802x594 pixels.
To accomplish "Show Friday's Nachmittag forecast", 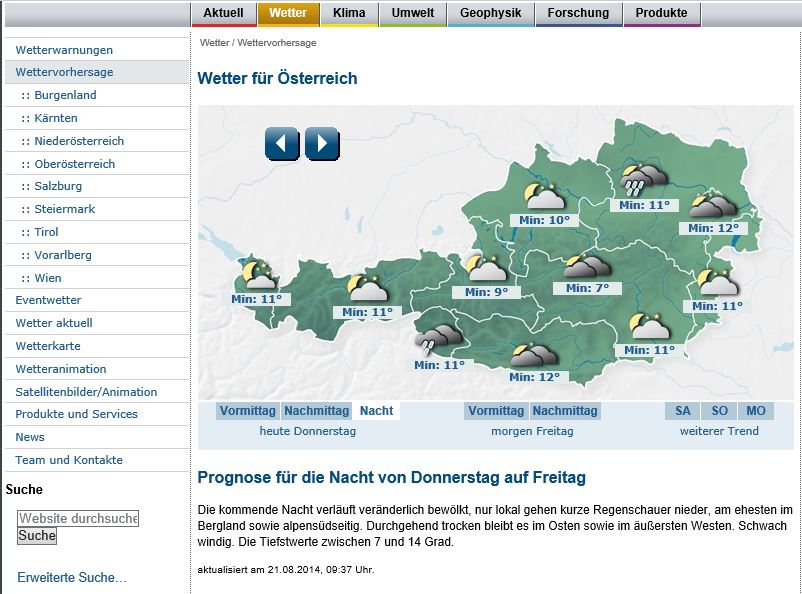I will (565, 411).
